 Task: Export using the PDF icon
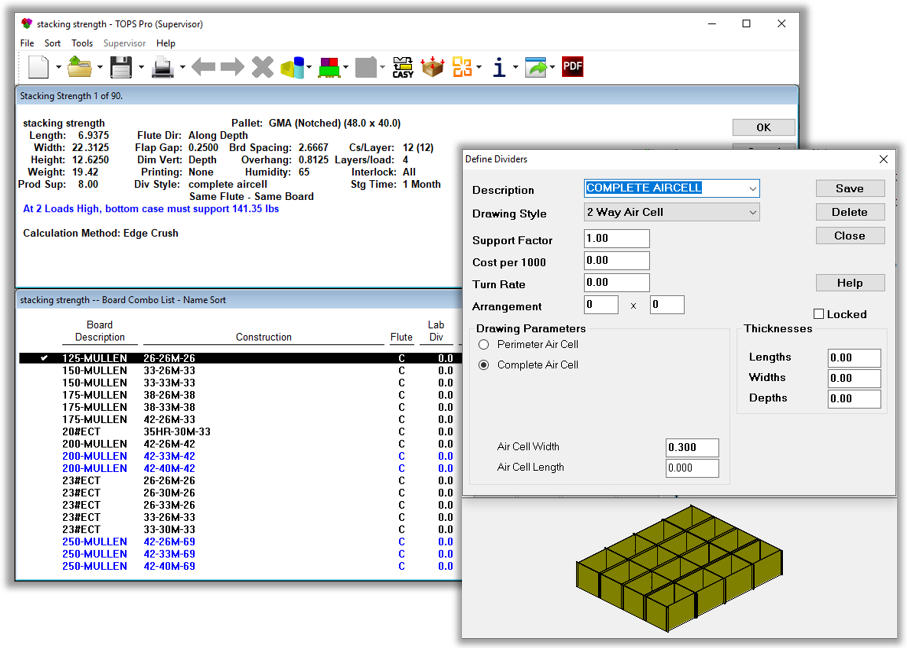tap(572, 67)
